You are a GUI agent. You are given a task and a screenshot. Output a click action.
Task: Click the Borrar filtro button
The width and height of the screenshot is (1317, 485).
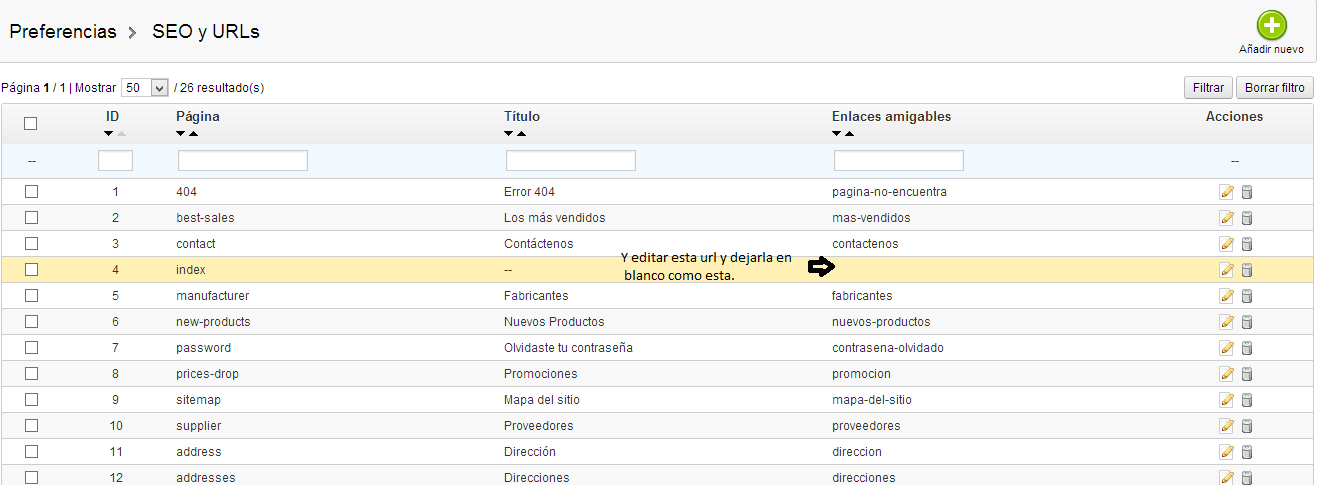1274,88
